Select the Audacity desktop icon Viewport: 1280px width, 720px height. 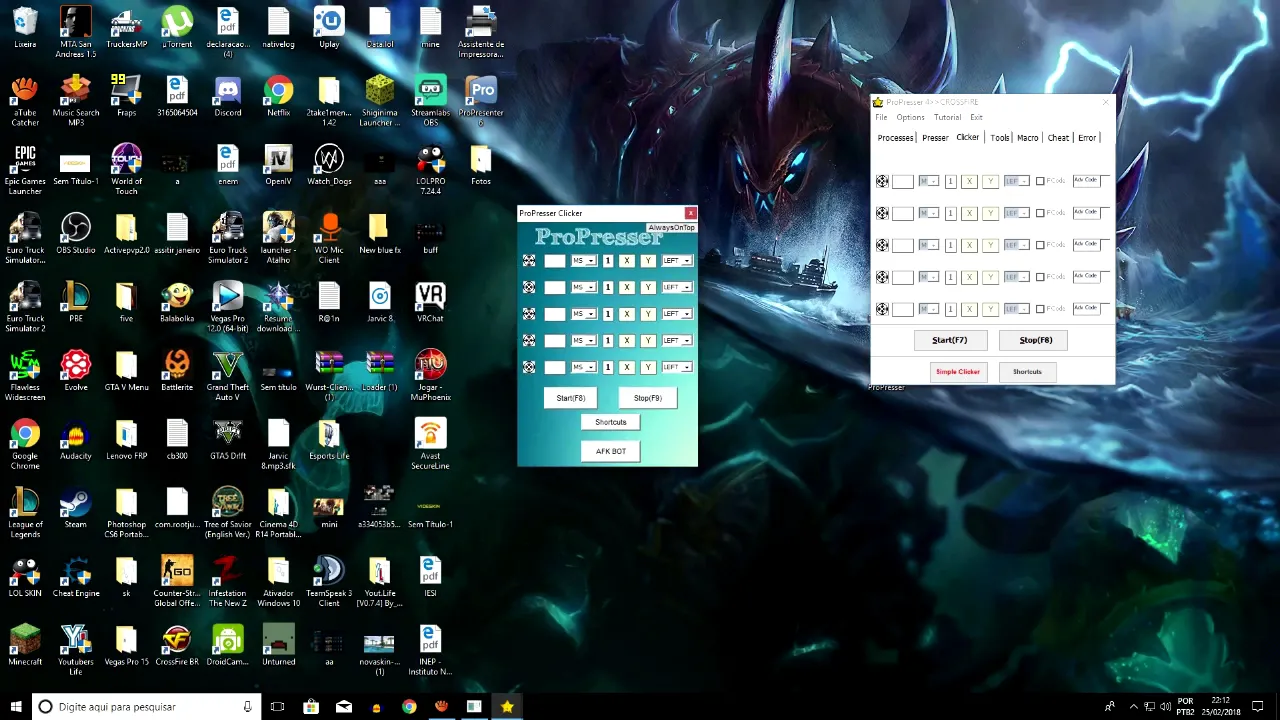click(x=76, y=440)
